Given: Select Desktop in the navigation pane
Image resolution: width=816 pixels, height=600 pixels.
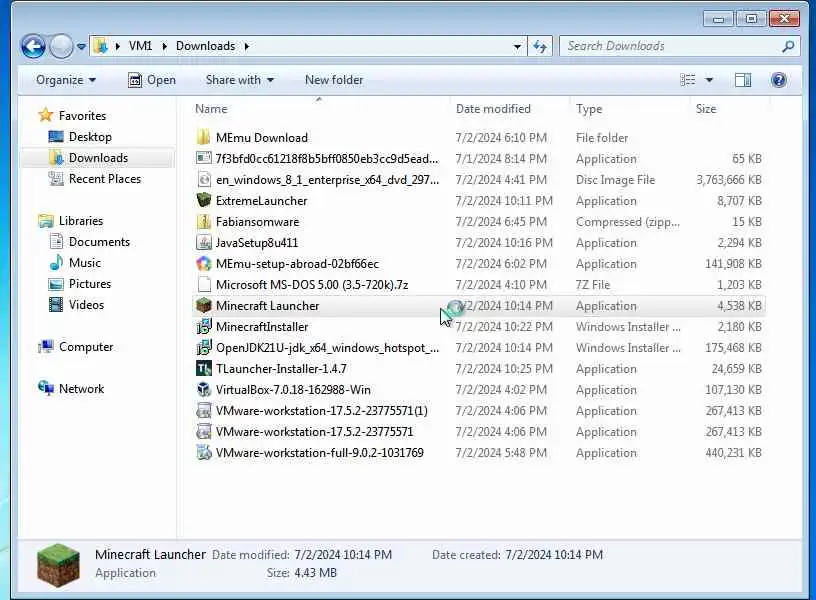Looking at the screenshot, I should [x=80, y=137].
